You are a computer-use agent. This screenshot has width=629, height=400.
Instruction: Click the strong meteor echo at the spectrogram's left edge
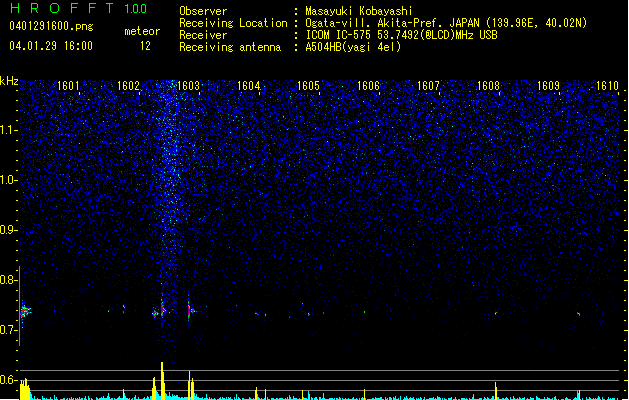pyautogui.click(x=25, y=311)
